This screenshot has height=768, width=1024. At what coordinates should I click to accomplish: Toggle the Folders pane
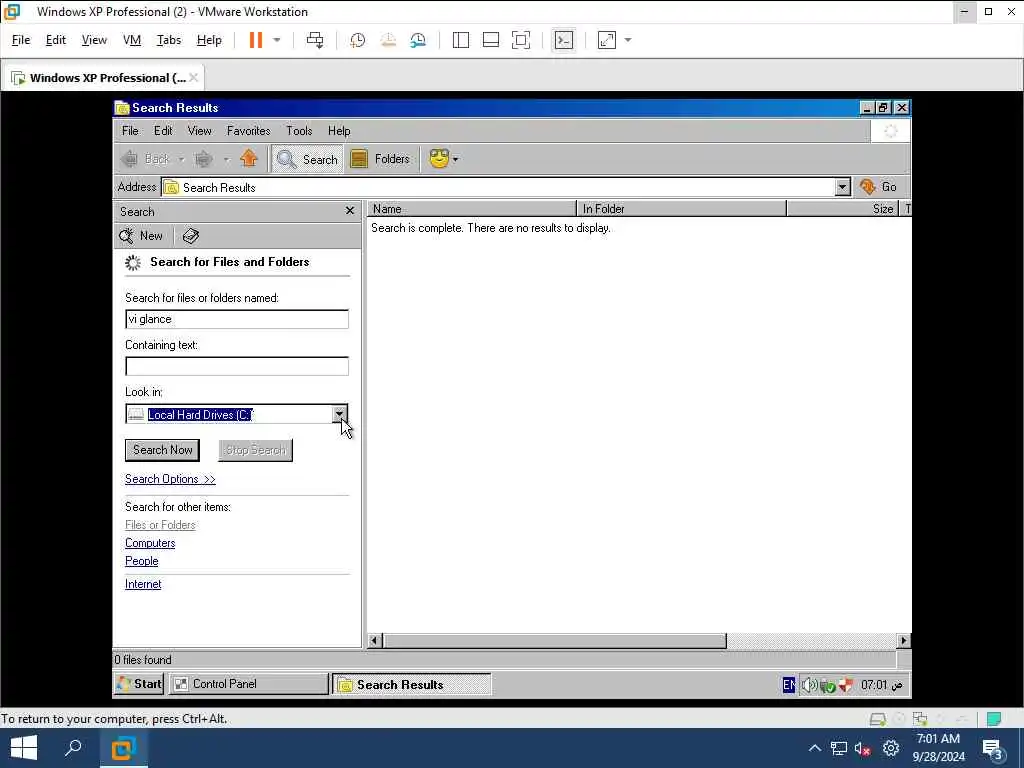tap(380, 159)
